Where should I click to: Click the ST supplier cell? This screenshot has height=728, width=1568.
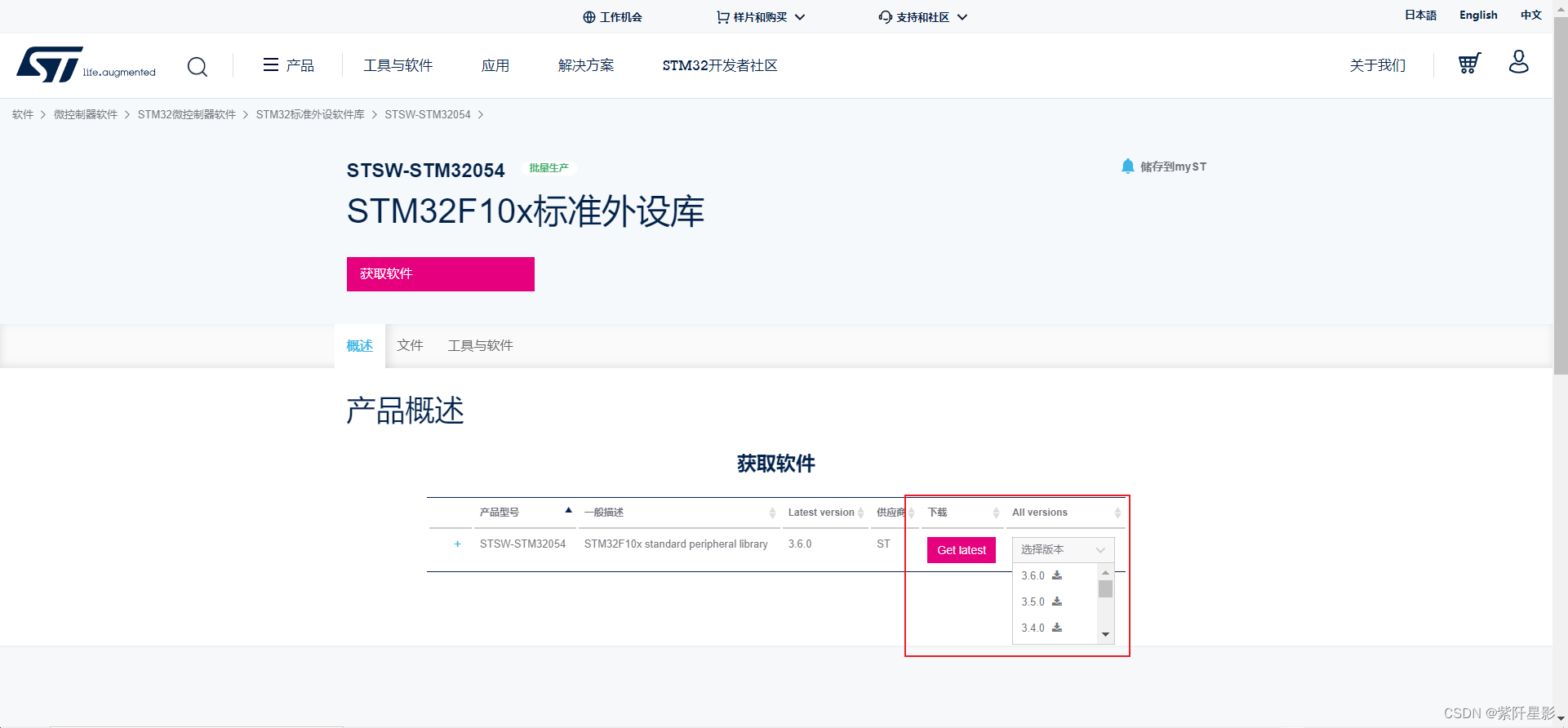click(x=883, y=544)
